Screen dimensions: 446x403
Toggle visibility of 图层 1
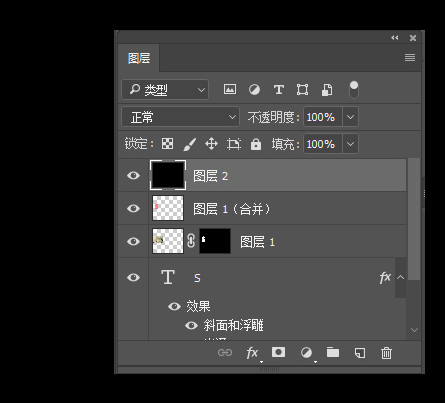click(133, 241)
